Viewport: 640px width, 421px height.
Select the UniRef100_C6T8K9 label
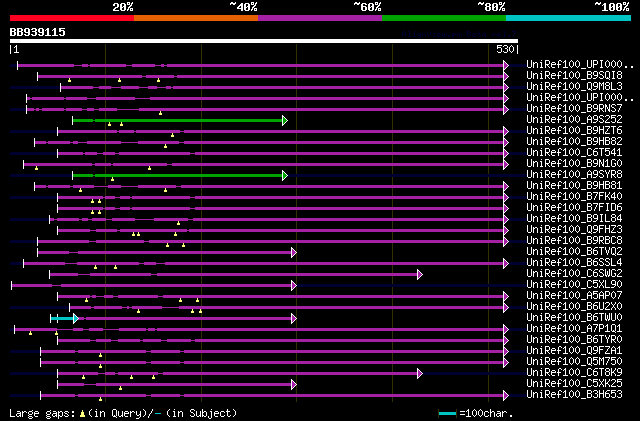pos(574,373)
